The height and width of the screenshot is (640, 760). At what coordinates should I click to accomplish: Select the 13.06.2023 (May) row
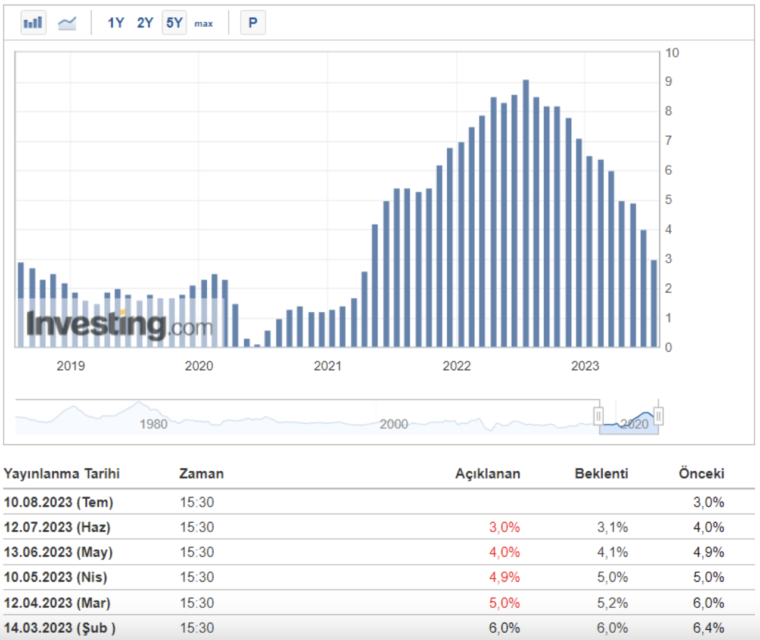click(x=379, y=552)
